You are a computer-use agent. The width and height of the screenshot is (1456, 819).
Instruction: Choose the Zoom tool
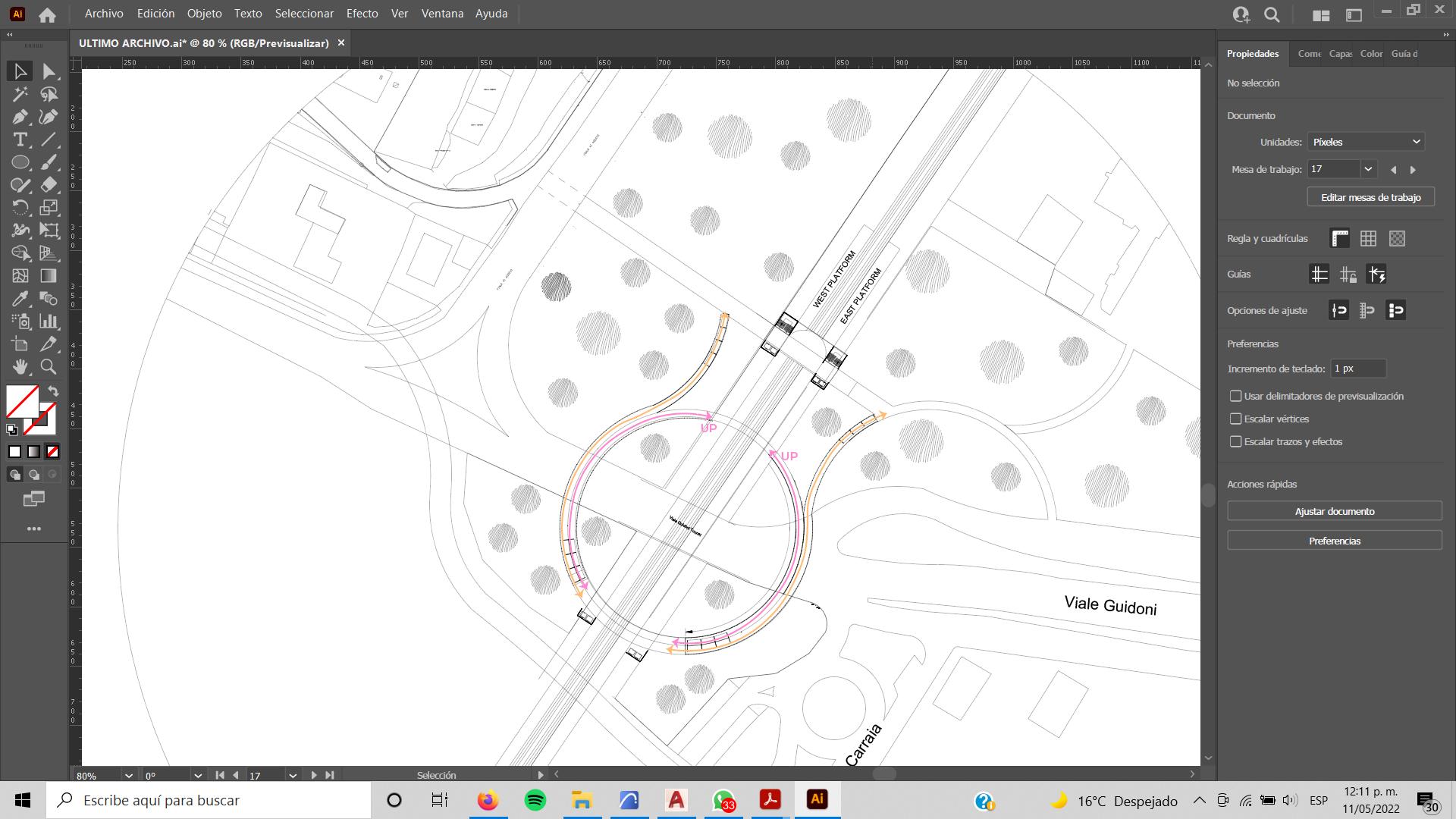coord(49,367)
